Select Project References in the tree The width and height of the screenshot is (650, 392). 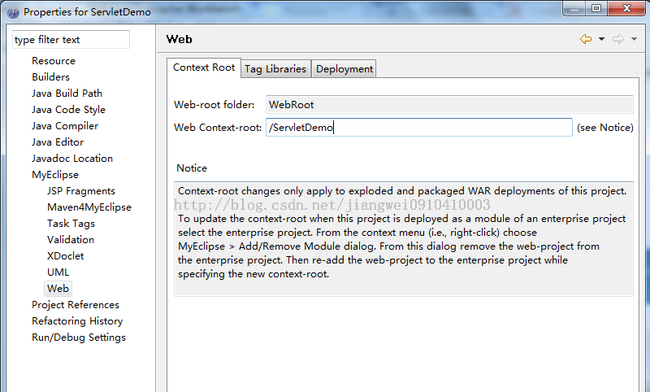coord(75,305)
